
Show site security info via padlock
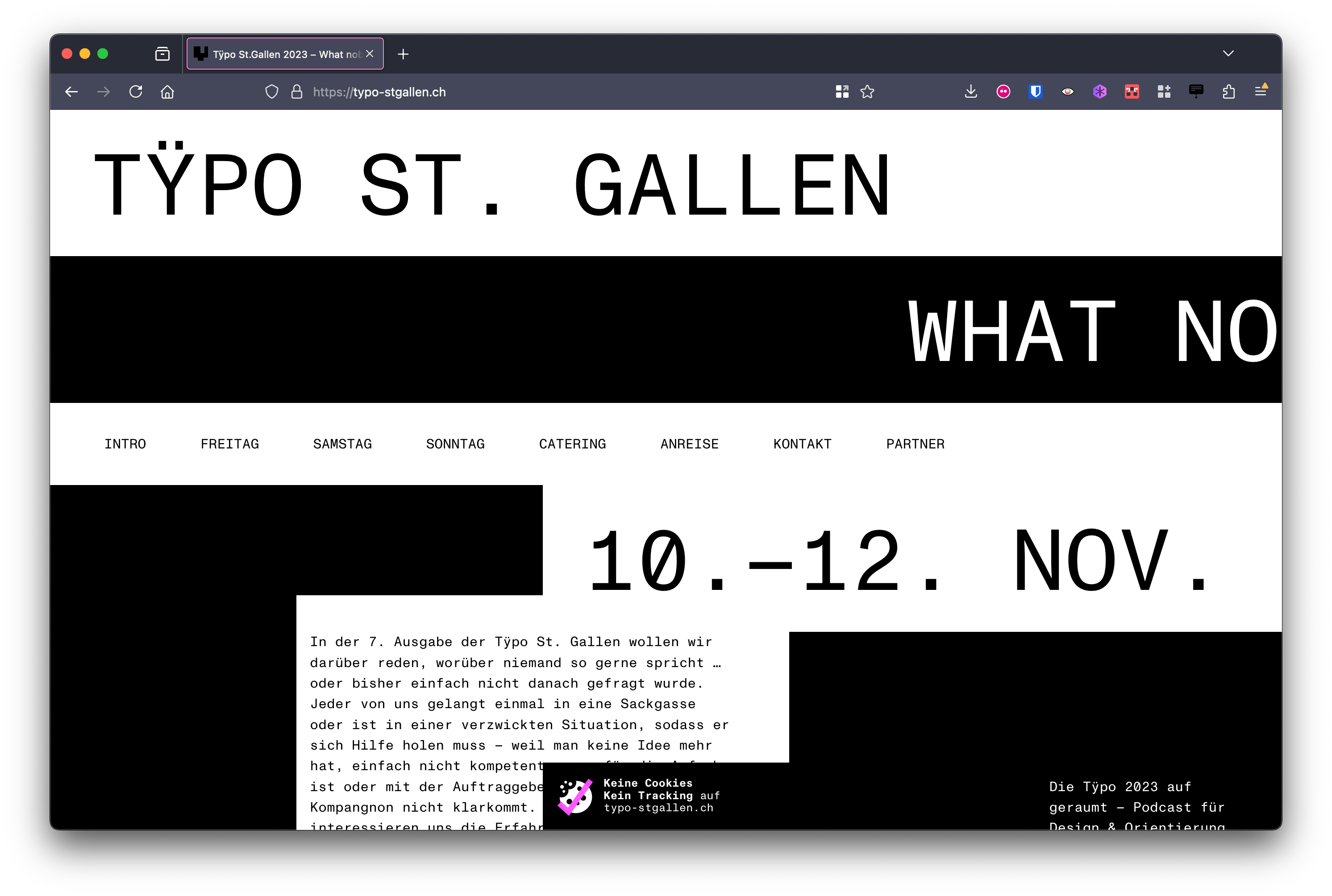(x=297, y=91)
